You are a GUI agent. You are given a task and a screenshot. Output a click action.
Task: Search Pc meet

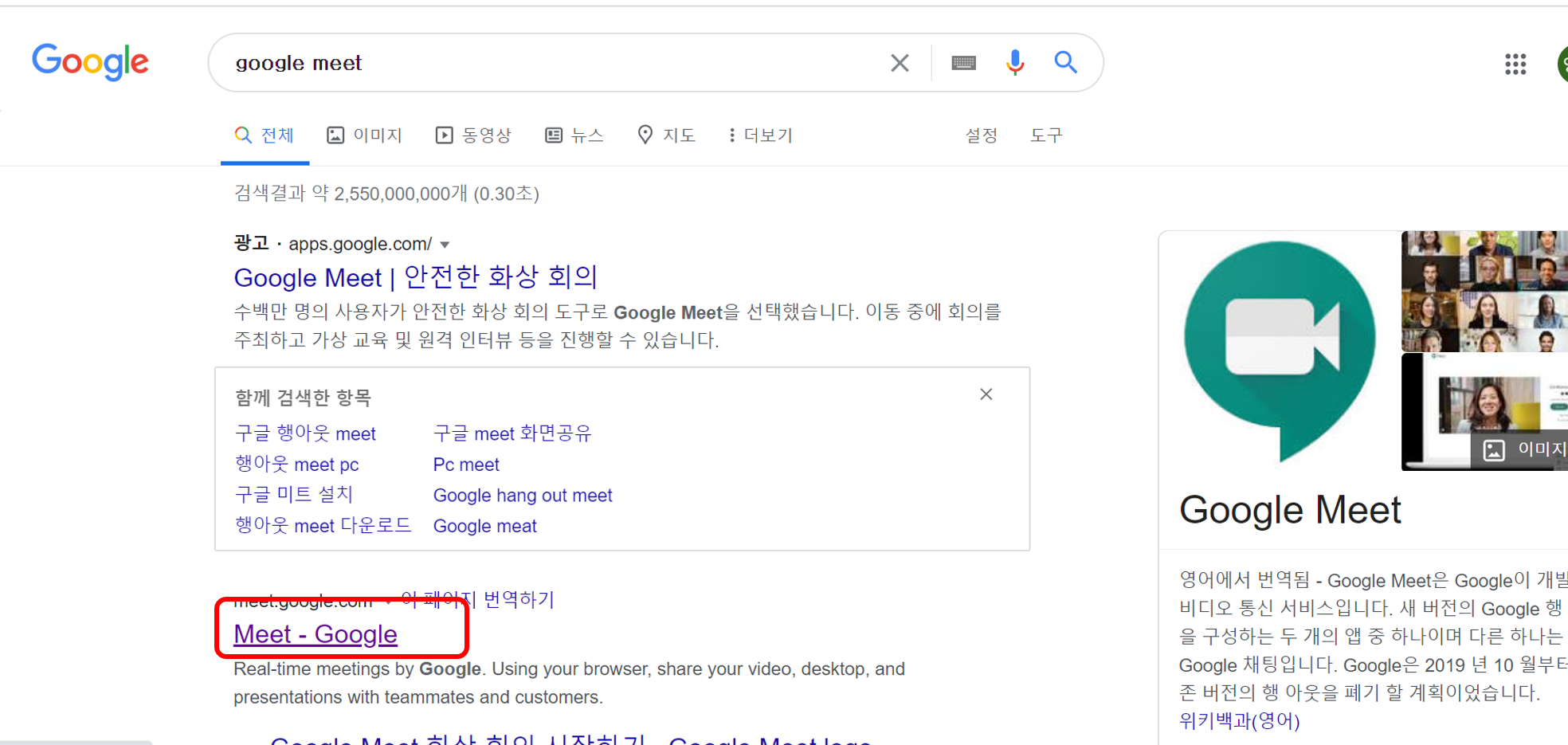(x=466, y=465)
